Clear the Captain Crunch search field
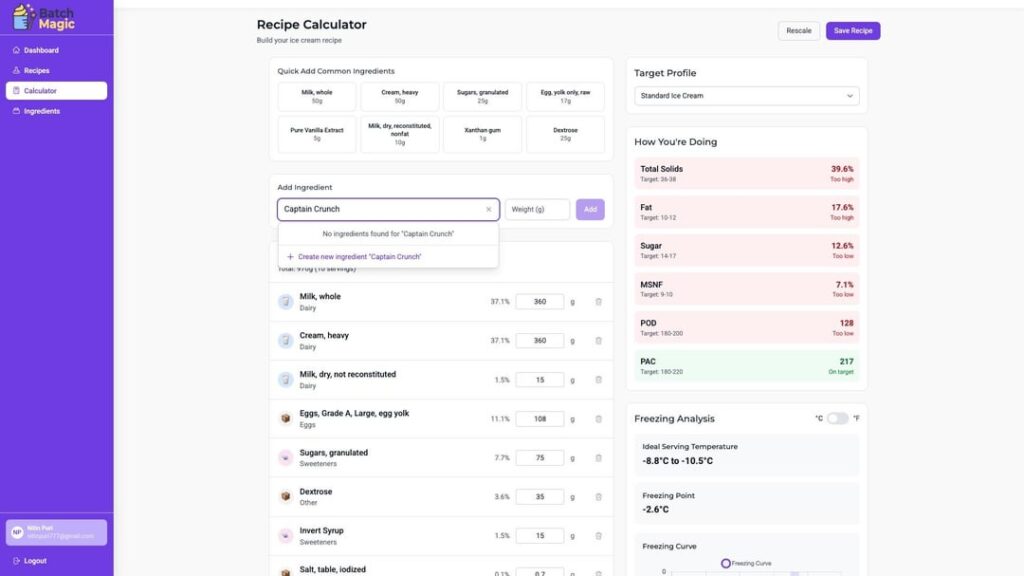 click(x=487, y=209)
